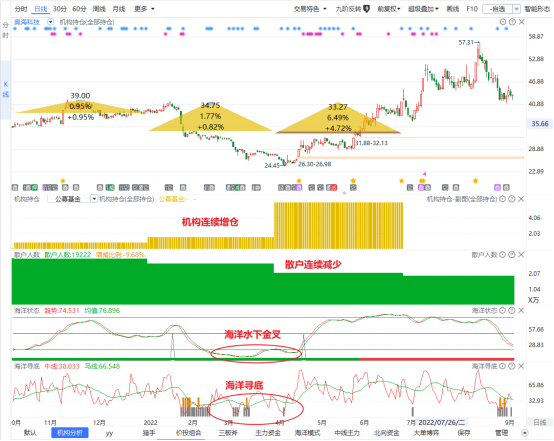Click the stock name link at chart top-left
This screenshot has height=441, width=554.
pyautogui.click(x=27, y=22)
